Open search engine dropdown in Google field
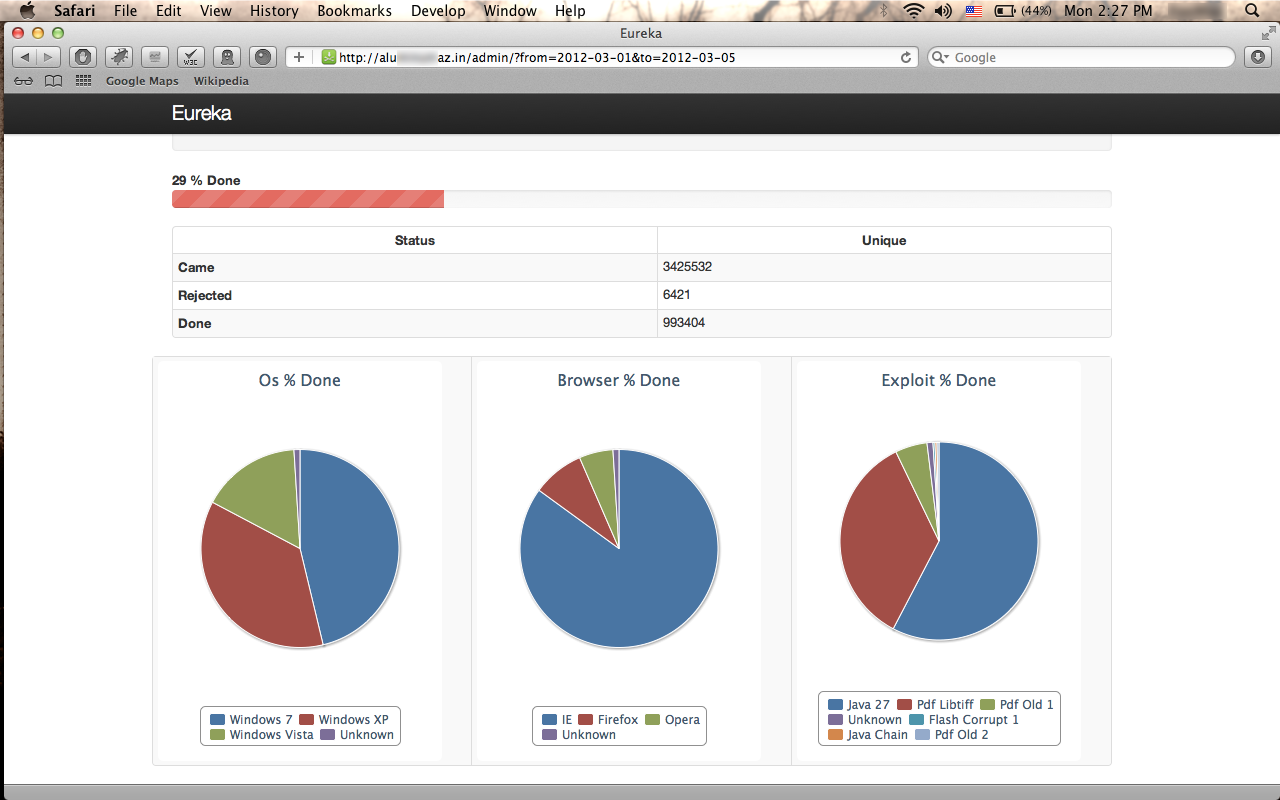This screenshot has width=1280, height=800. 940,57
